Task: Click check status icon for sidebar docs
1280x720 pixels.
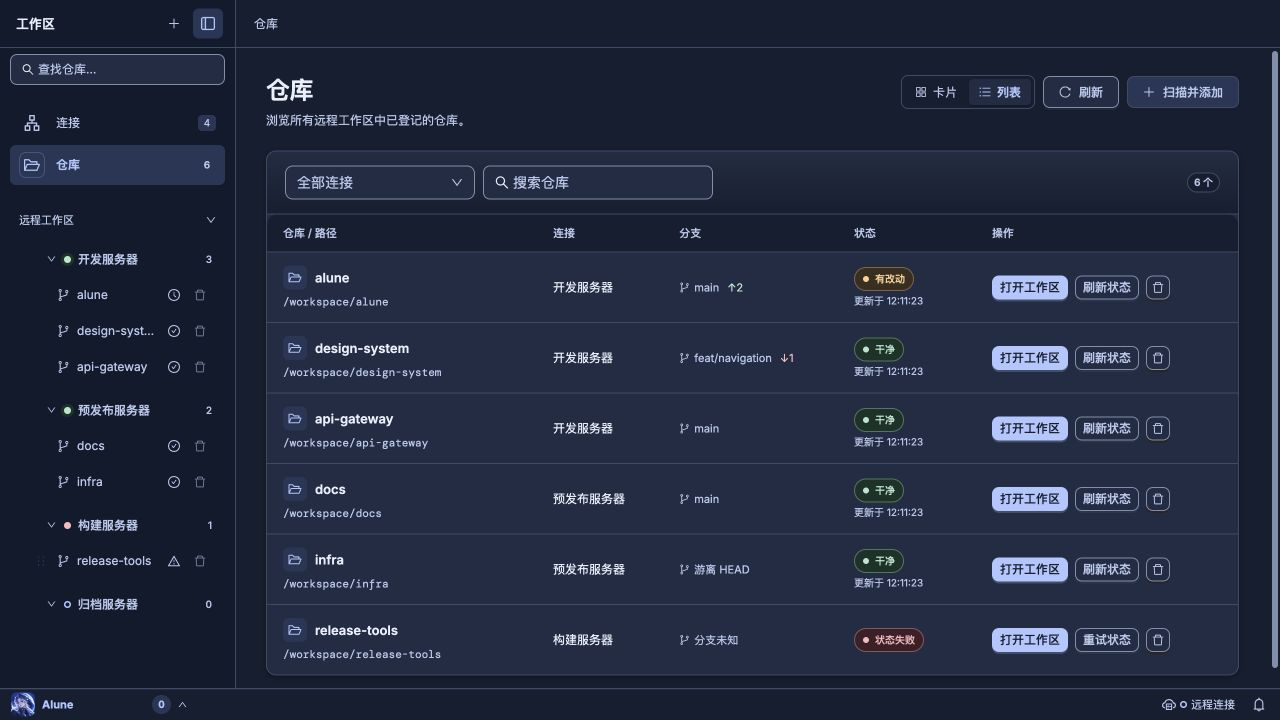Action: pos(174,446)
